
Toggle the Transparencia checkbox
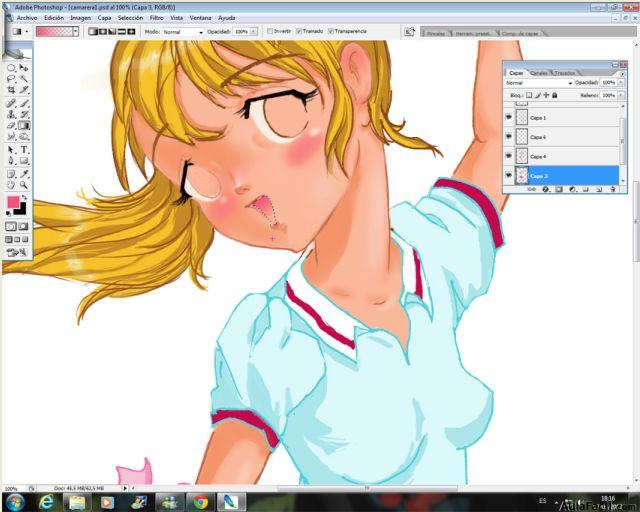coord(331,31)
